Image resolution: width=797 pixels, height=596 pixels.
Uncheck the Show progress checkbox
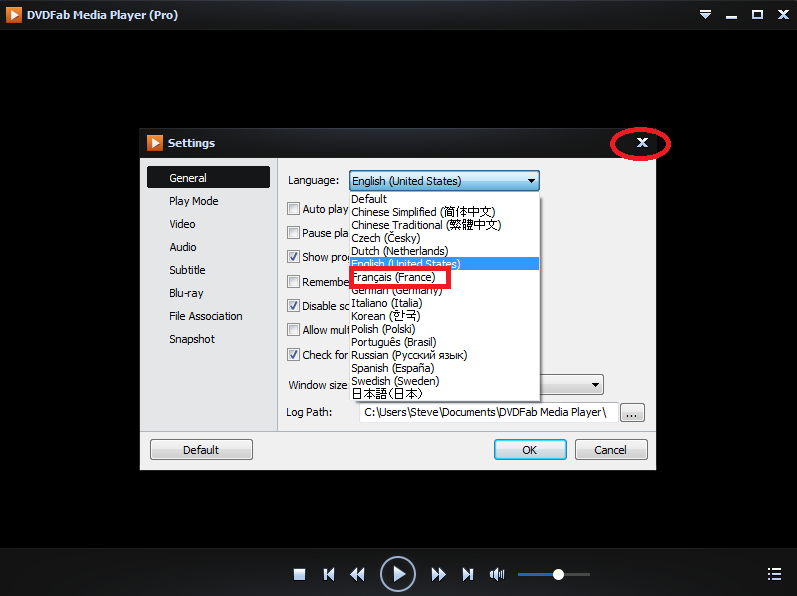[x=293, y=257]
